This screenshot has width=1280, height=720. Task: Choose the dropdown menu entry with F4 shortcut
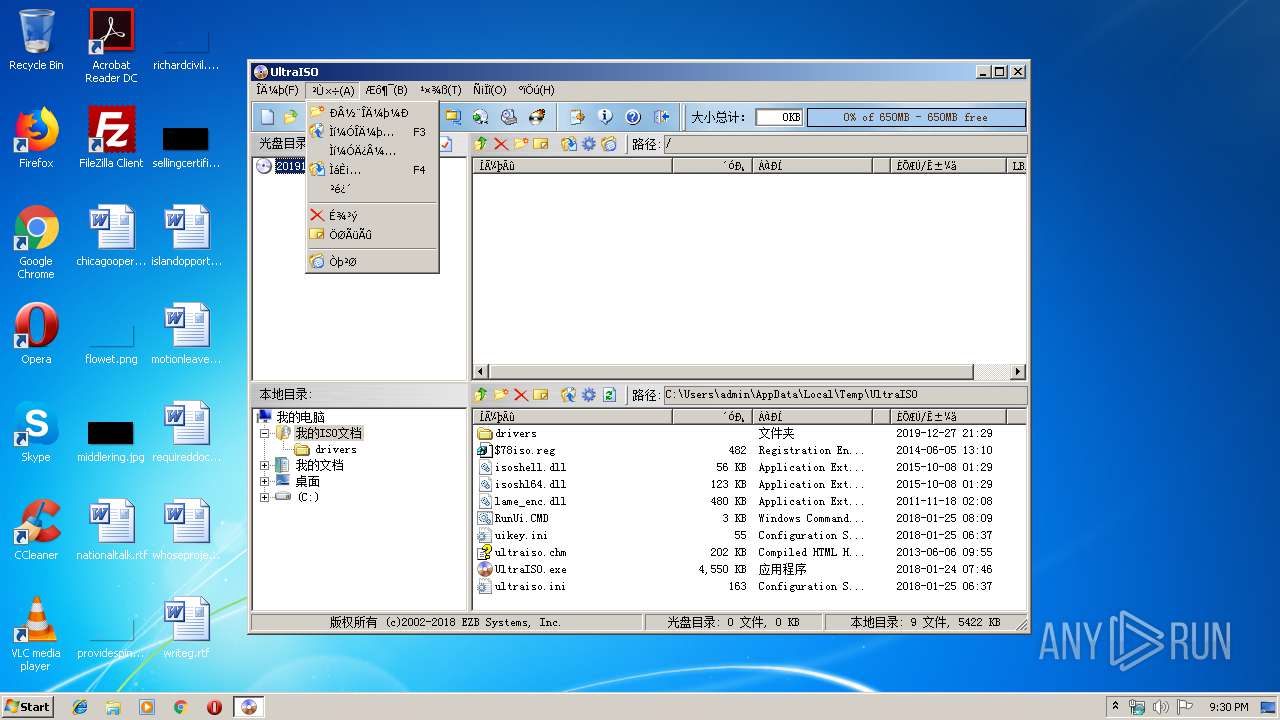(x=372, y=170)
